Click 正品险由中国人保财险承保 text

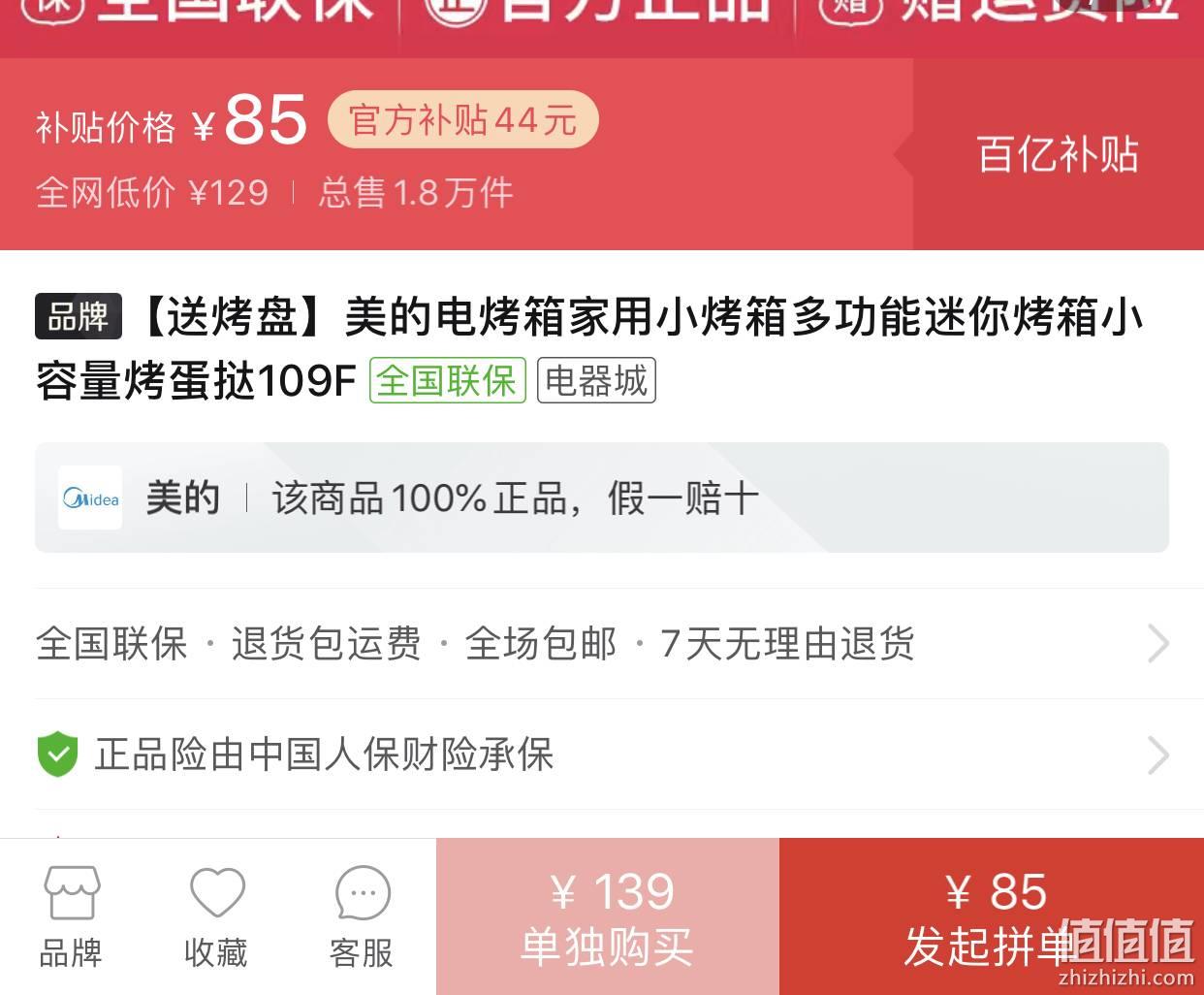tap(324, 754)
